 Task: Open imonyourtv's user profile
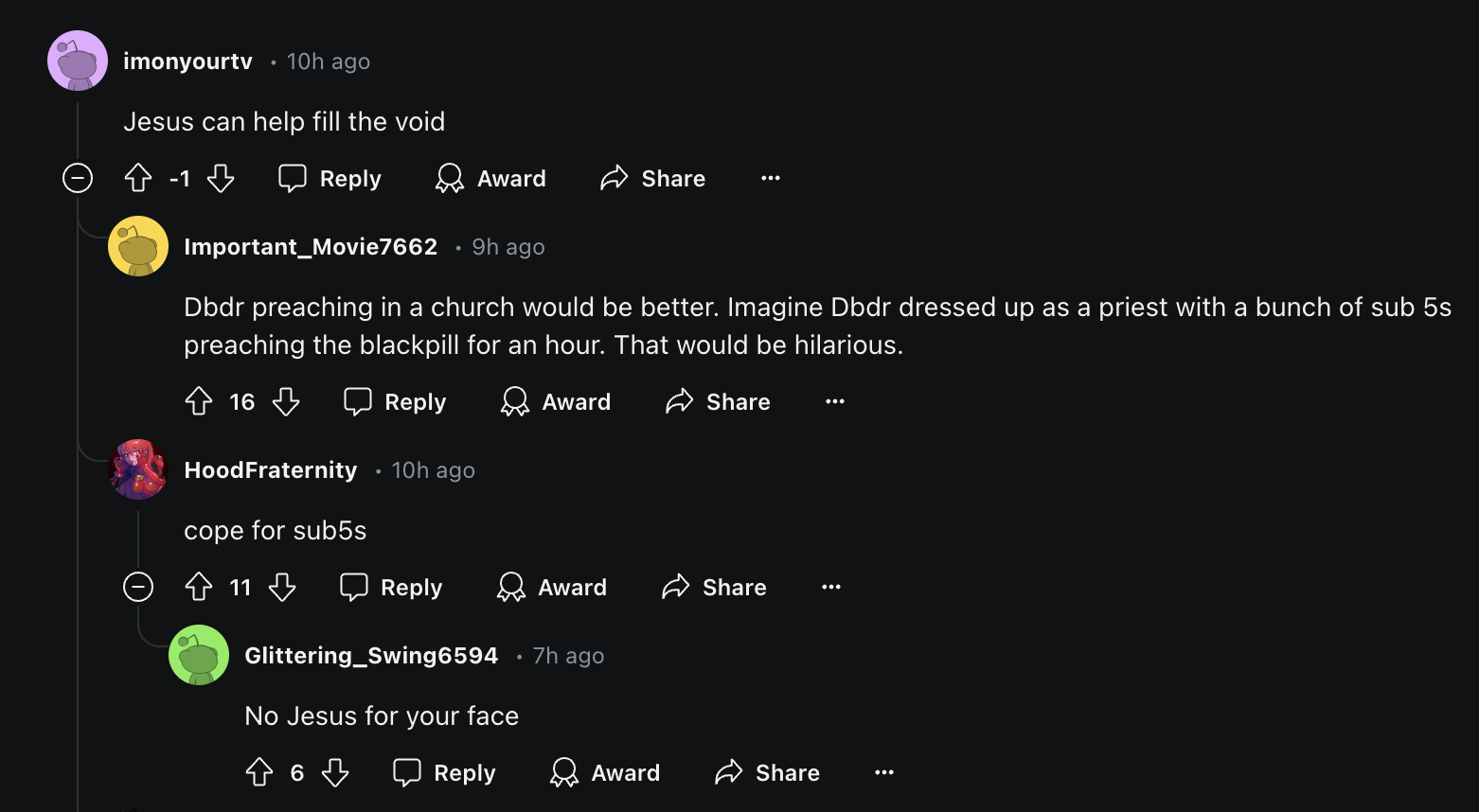[x=187, y=62]
